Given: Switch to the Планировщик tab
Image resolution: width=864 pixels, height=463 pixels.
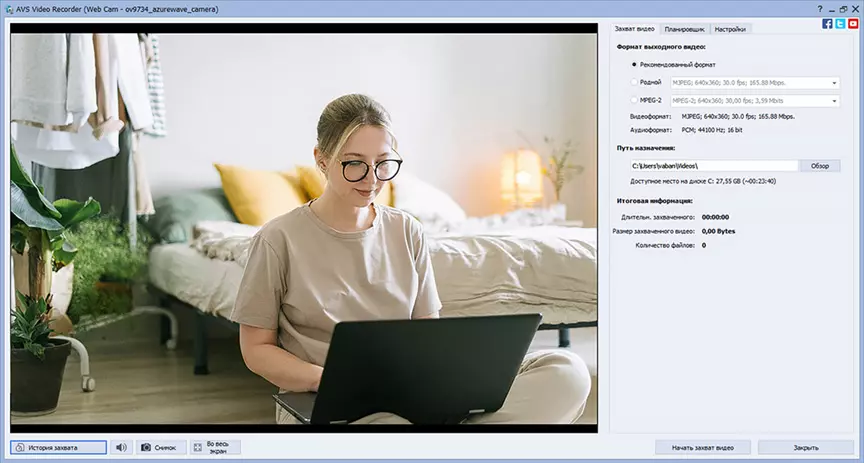Looking at the screenshot, I should coord(684,29).
